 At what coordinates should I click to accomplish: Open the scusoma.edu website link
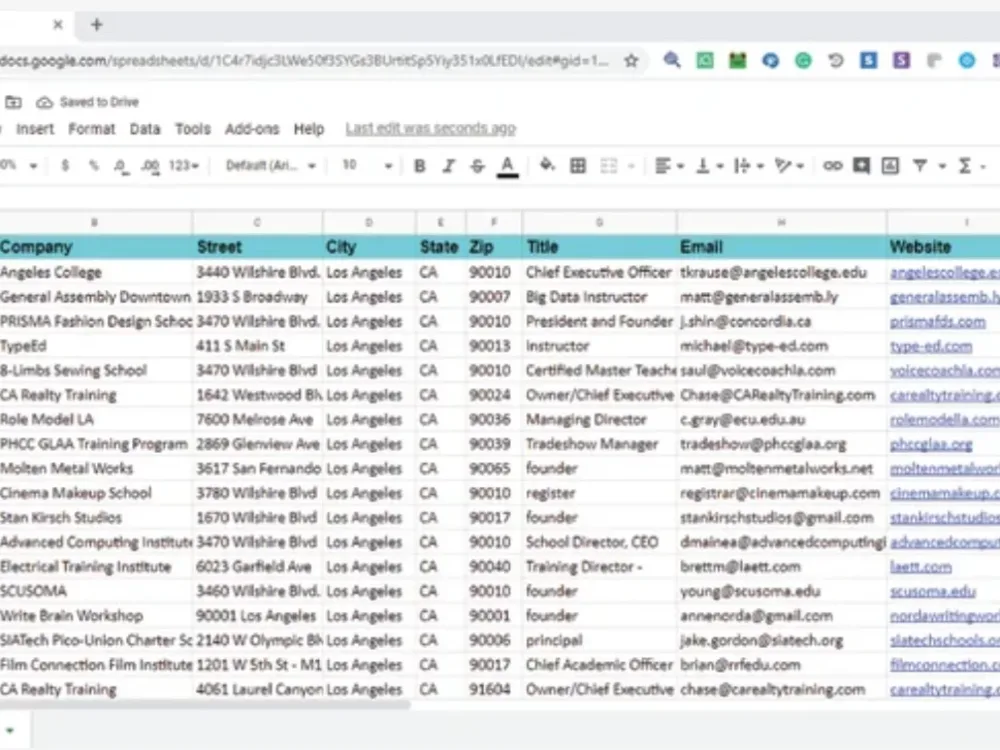click(x=932, y=592)
